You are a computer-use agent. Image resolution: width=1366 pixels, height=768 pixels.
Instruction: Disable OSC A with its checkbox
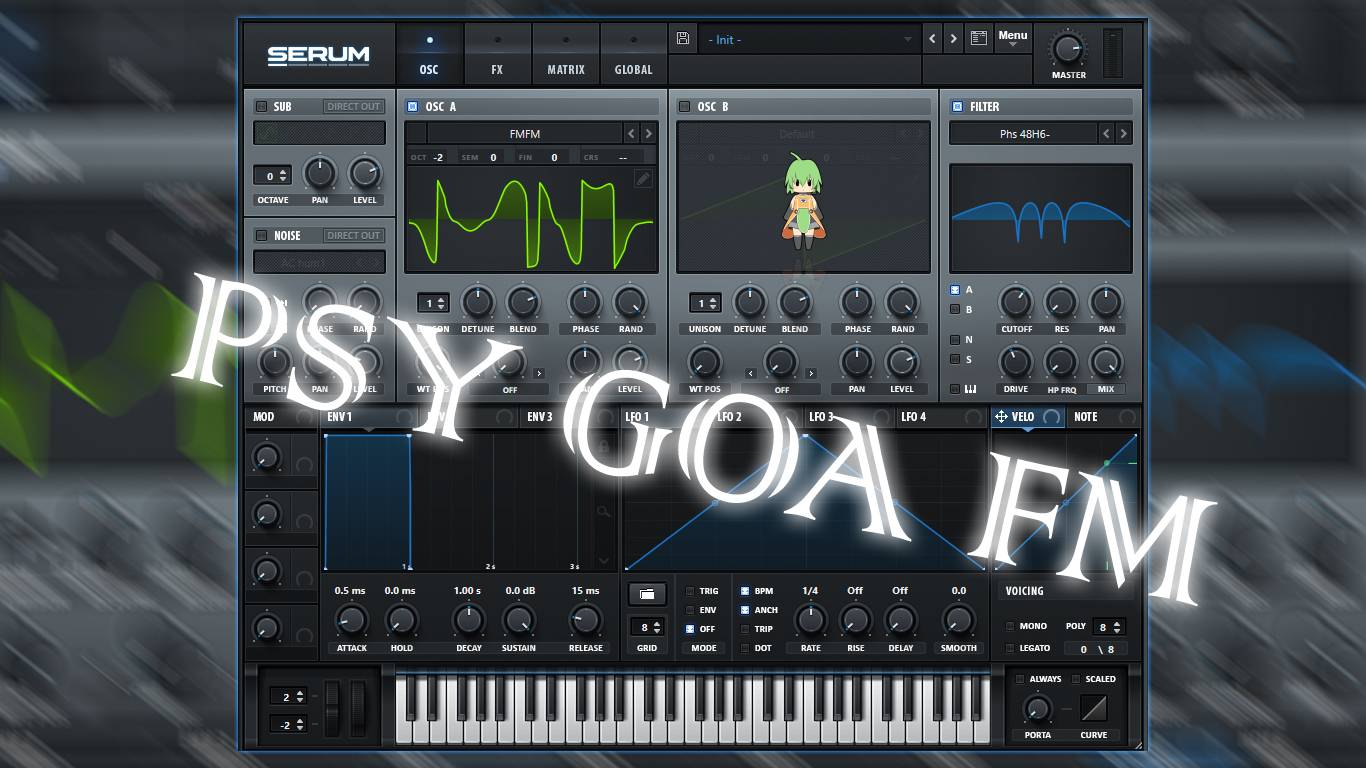point(413,106)
